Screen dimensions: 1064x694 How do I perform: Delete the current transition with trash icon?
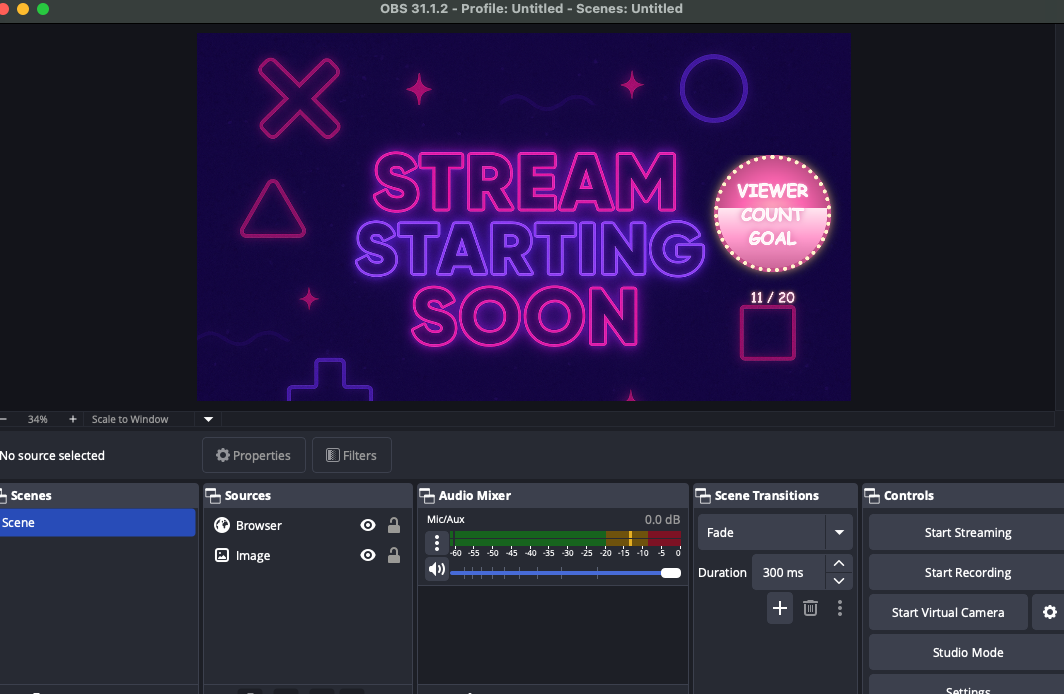click(x=810, y=608)
